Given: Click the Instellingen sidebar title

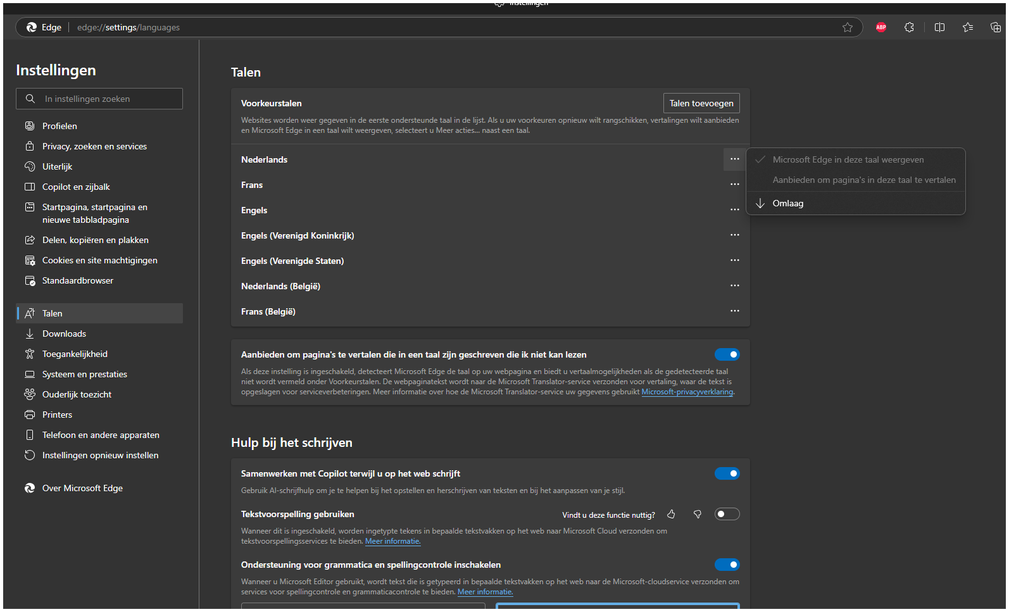Looking at the screenshot, I should pos(56,70).
